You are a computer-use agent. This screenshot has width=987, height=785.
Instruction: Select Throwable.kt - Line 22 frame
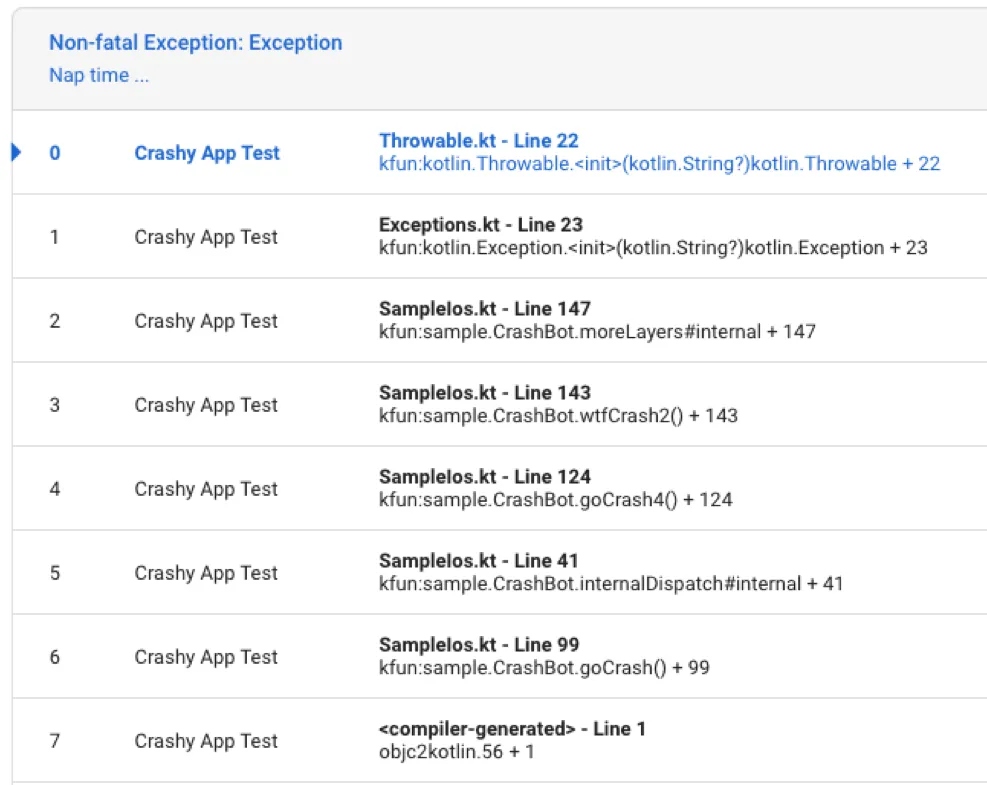pyautogui.click(x=500, y=152)
